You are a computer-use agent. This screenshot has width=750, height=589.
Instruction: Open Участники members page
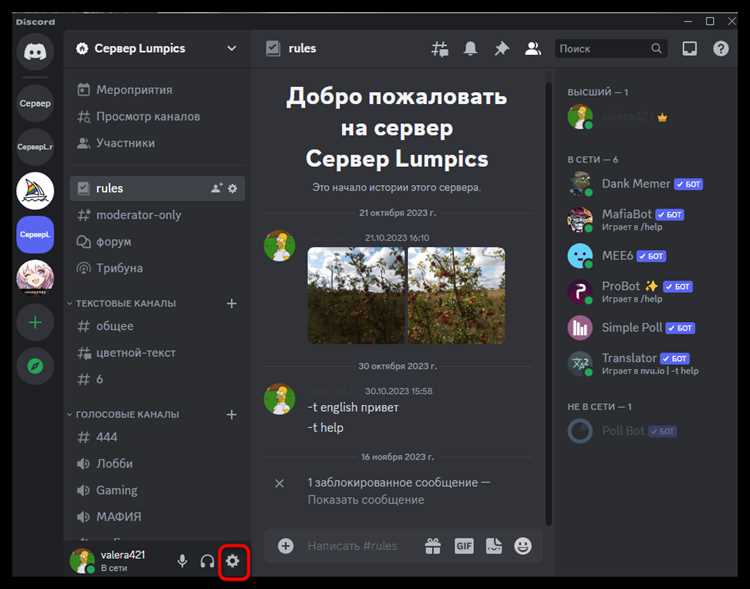click(x=157, y=143)
